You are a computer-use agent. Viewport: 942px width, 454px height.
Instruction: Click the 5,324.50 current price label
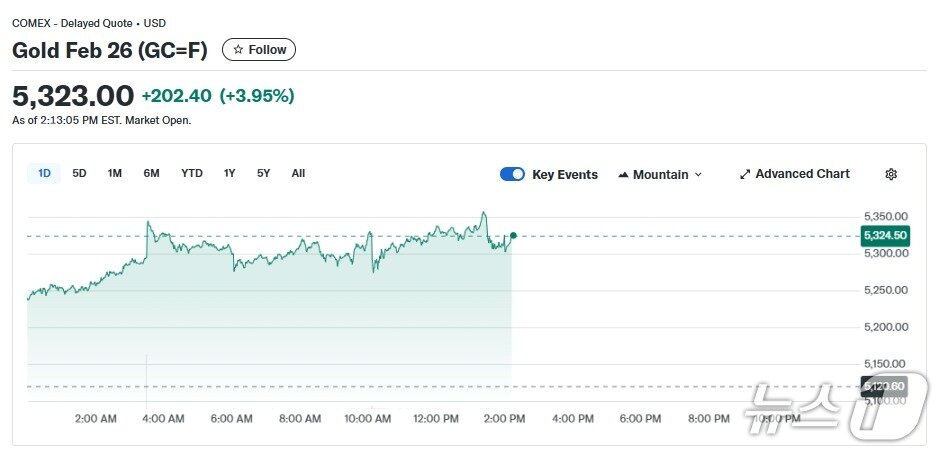pos(884,236)
